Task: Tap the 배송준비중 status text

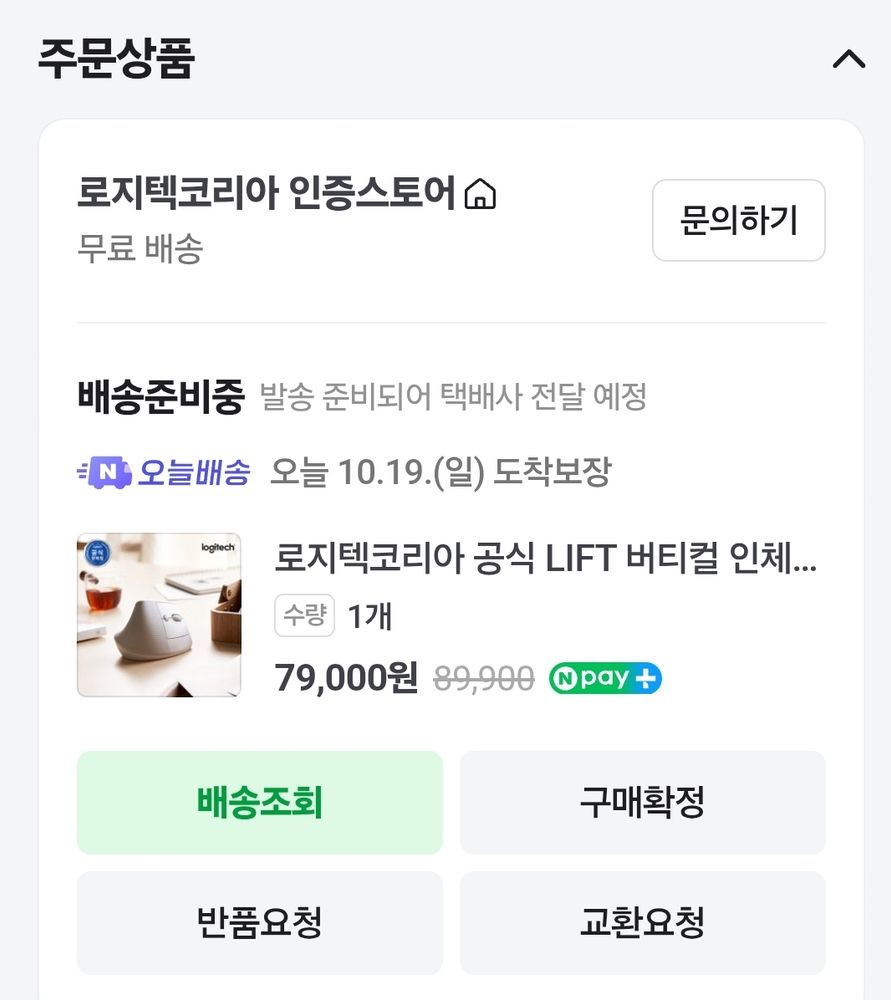Action: tap(161, 396)
